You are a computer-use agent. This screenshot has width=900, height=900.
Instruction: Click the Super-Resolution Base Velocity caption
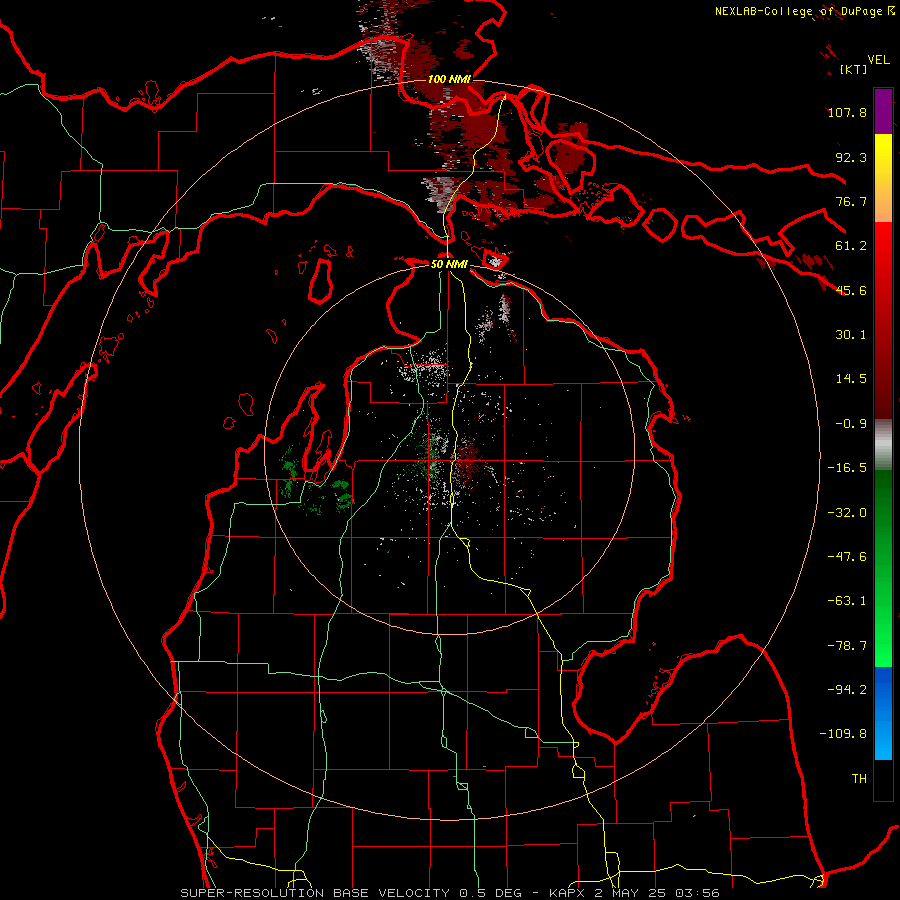[x=449, y=893]
